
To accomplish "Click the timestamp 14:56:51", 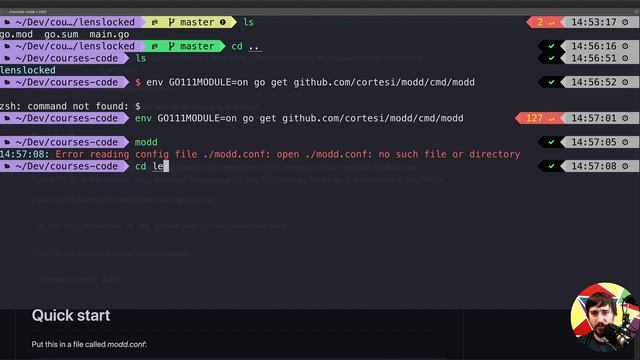I will point(594,58).
